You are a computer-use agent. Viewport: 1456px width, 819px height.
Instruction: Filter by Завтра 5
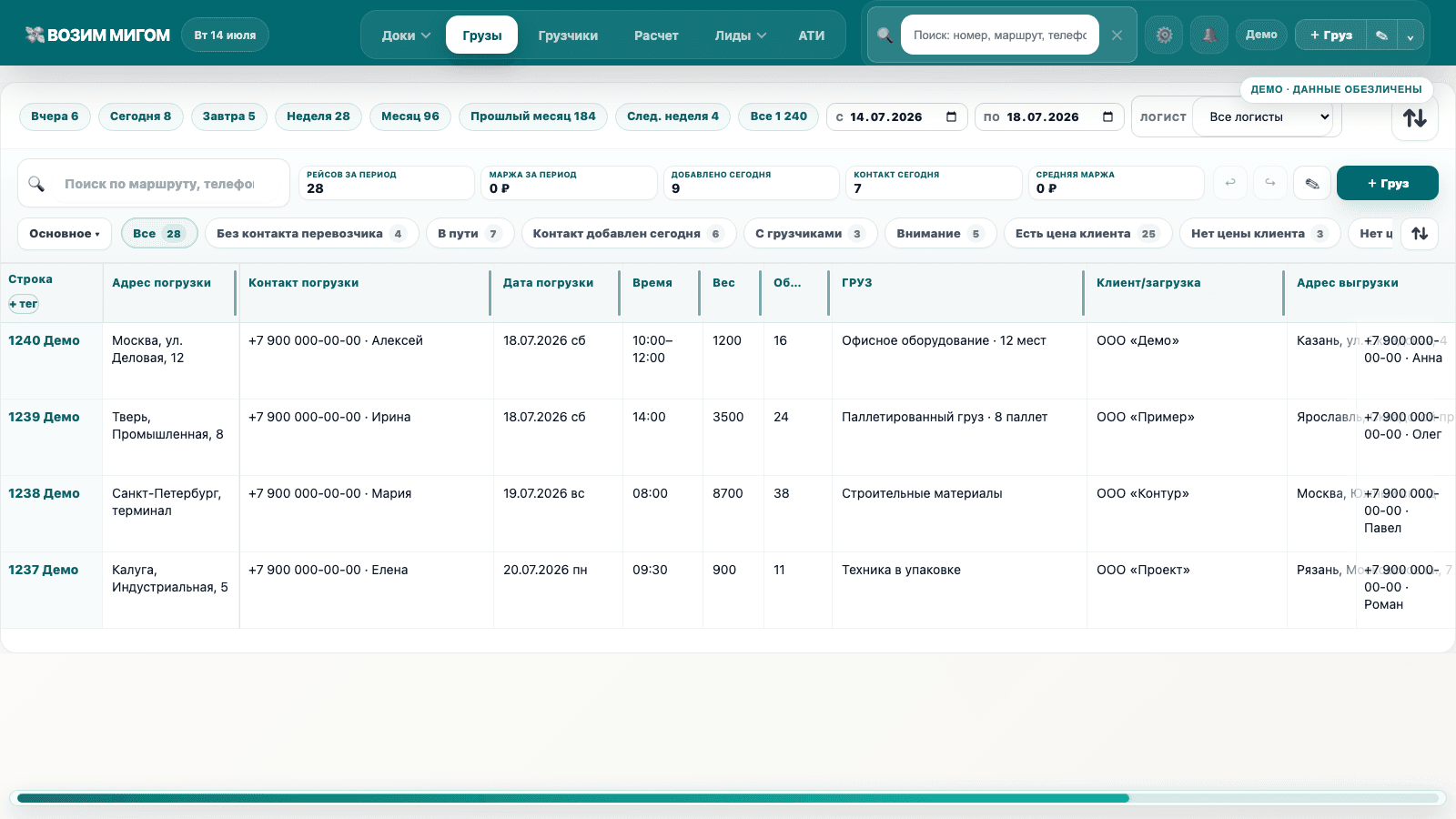click(x=228, y=116)
